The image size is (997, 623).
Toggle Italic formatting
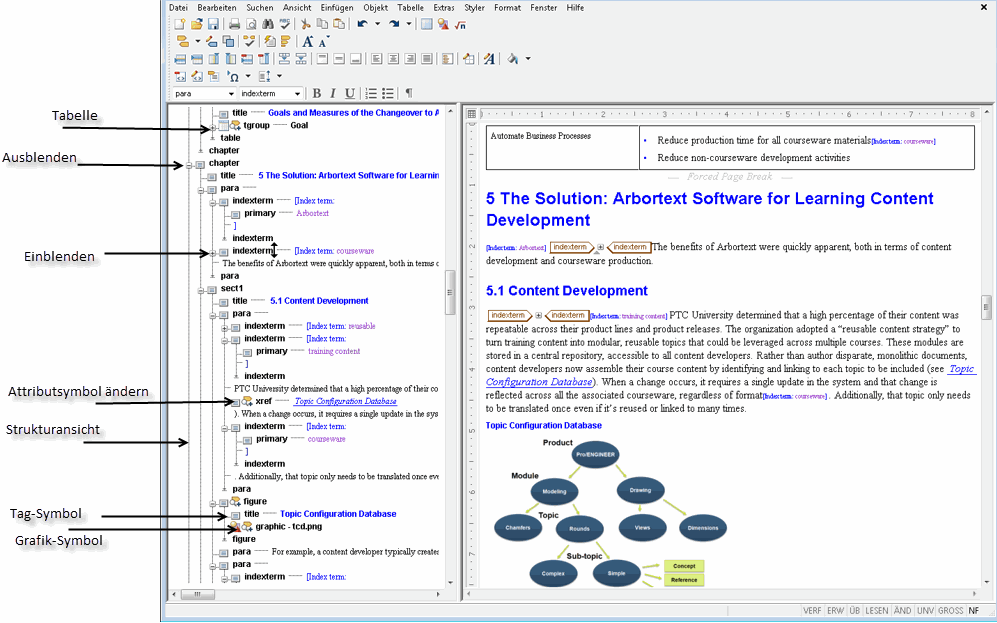[x=333, y=93]
